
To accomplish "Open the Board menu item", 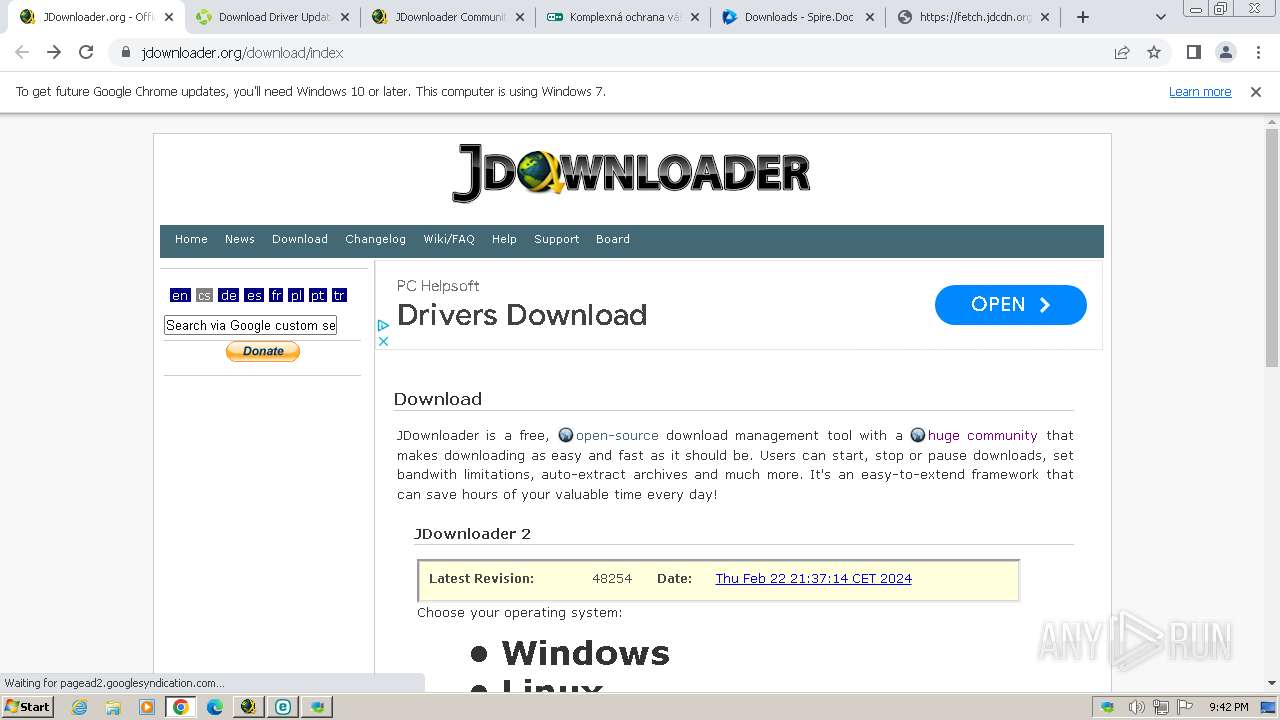I will coord(613,239).
